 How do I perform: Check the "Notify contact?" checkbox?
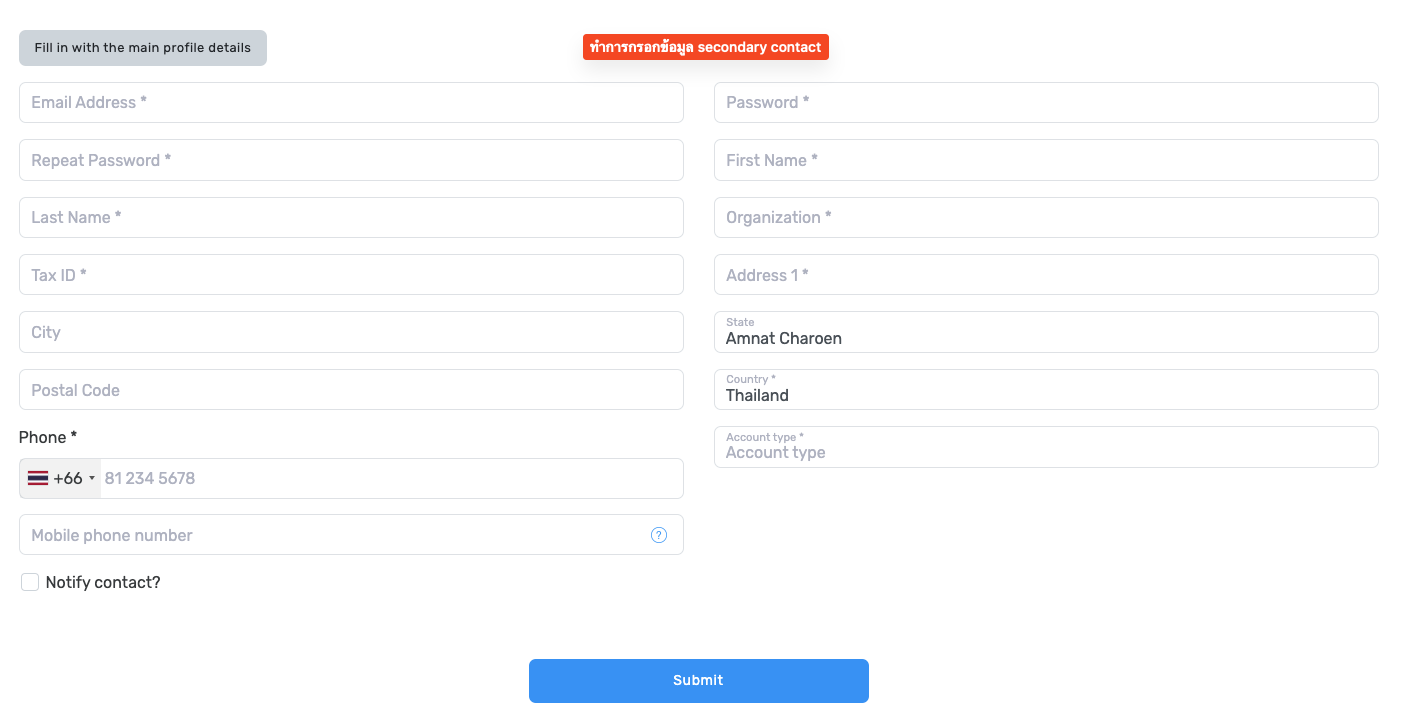pyautogui.click(x=29, y=581)
